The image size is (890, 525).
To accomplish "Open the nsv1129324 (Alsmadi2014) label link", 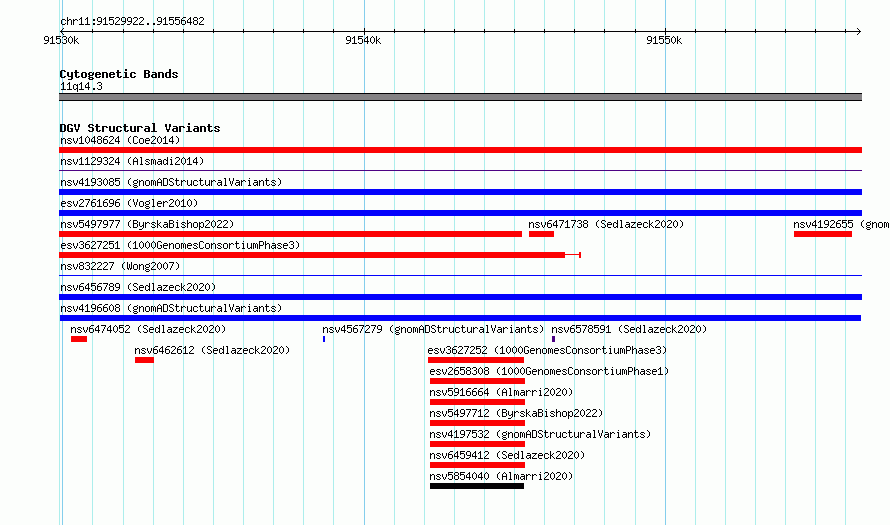I will (x=132, y=161).
